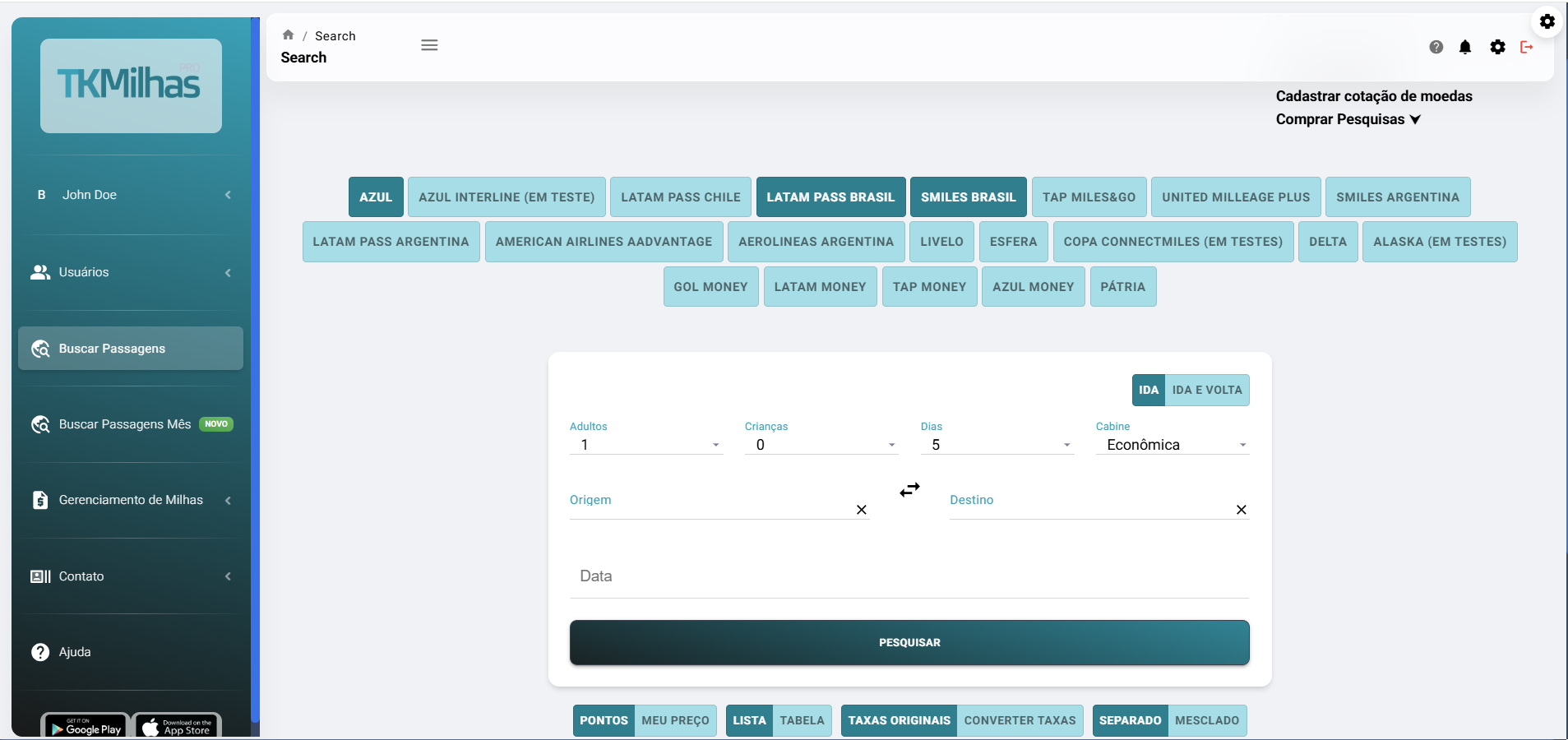Open the Cabine dropdown showing Econômica
1568x740 pixels.
pyautogui.click(x=1173, y=445)
